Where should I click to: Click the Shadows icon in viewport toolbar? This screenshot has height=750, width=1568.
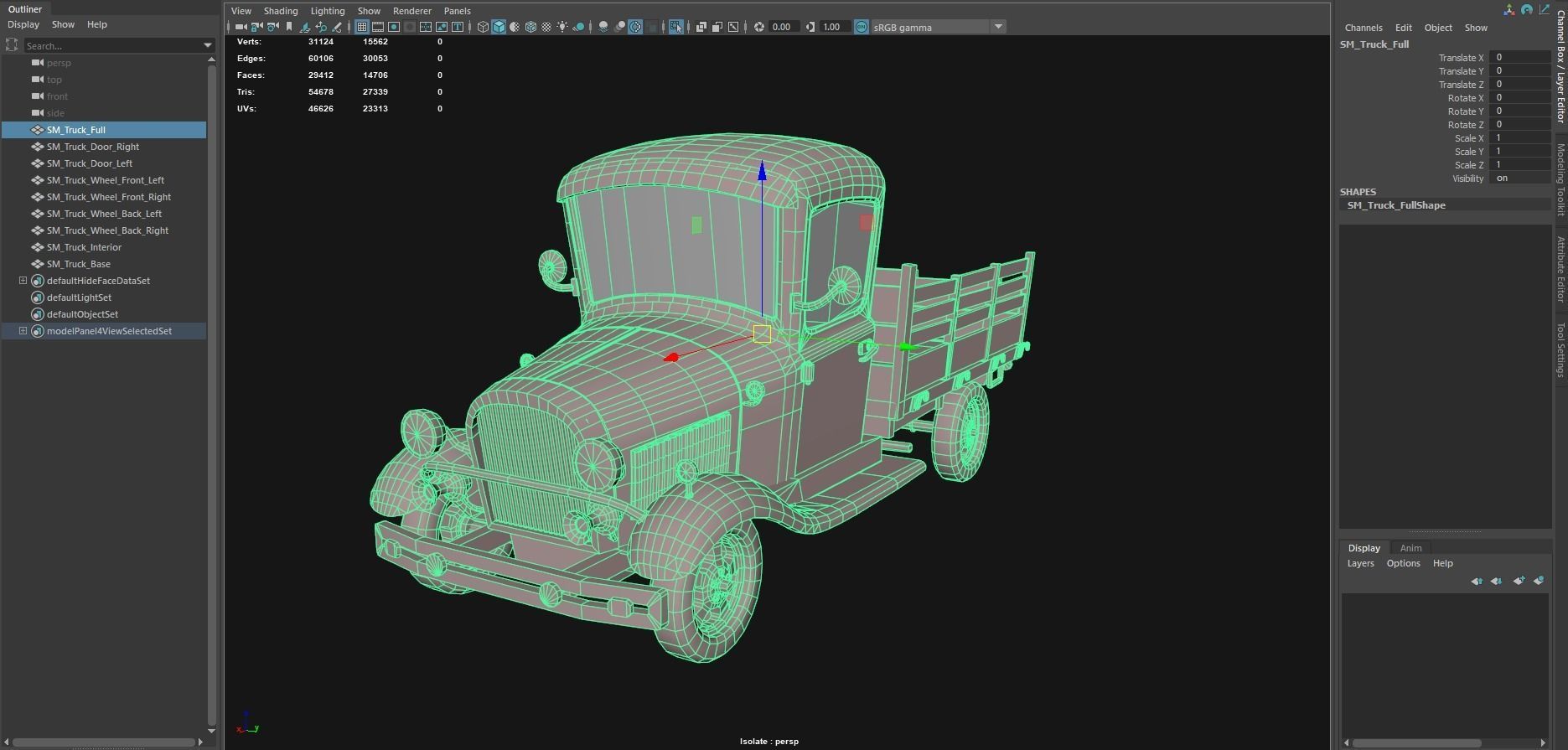579,27
